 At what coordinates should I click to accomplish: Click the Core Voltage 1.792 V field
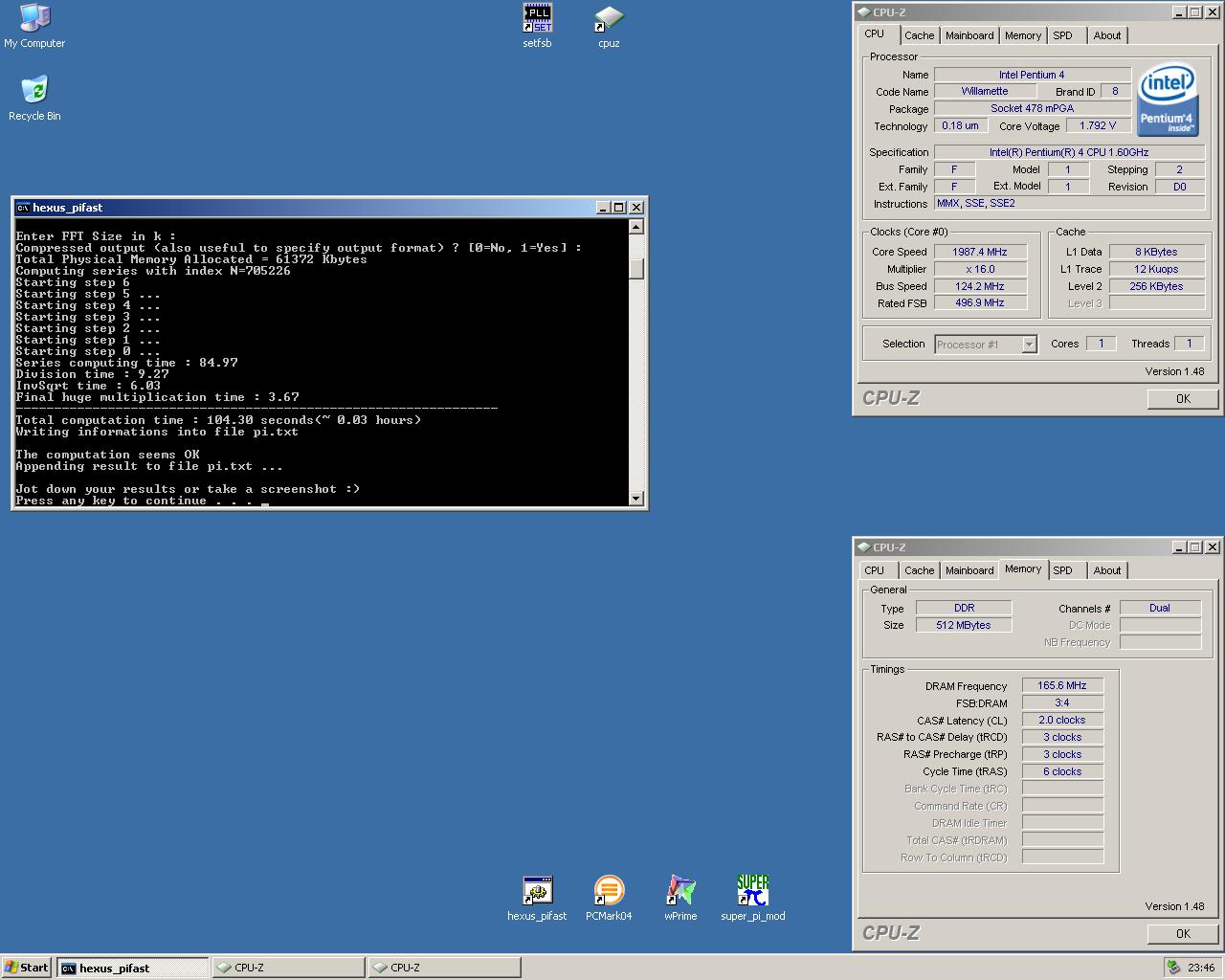pos(1098,125)
